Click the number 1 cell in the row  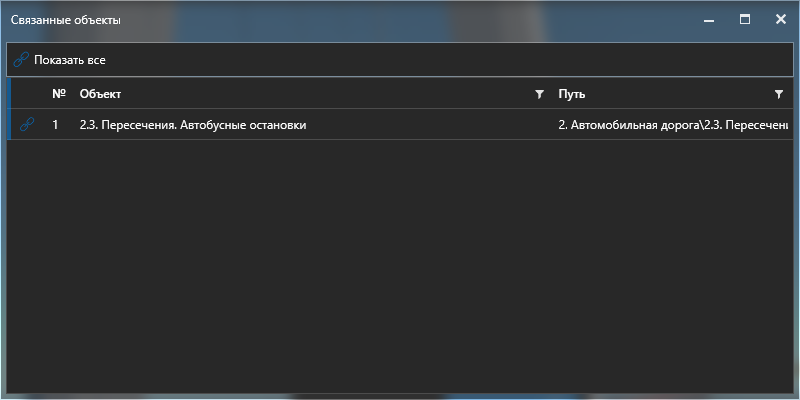coord(56,125)
